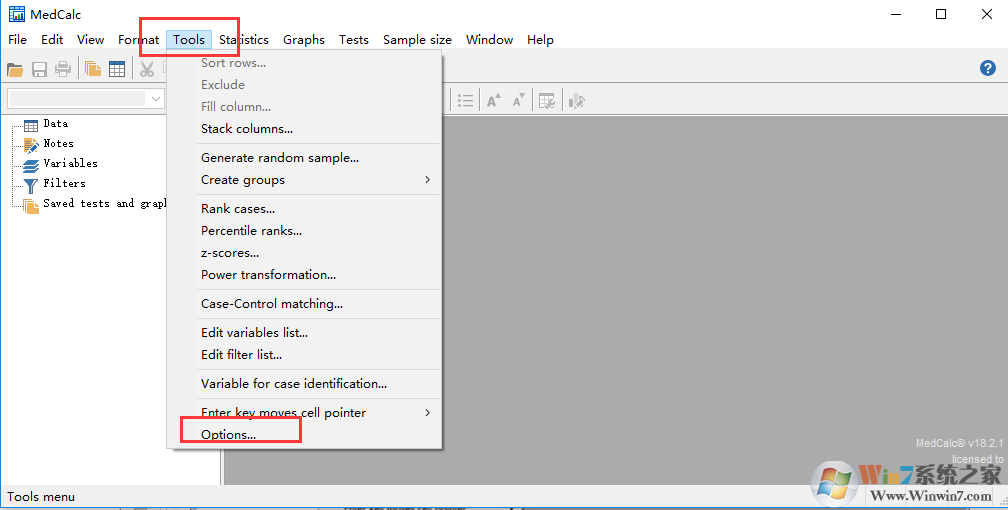The image size is (1008, 510).
Task: Select Saved tests and graphs tree item
Action: (x=104, y=203)
